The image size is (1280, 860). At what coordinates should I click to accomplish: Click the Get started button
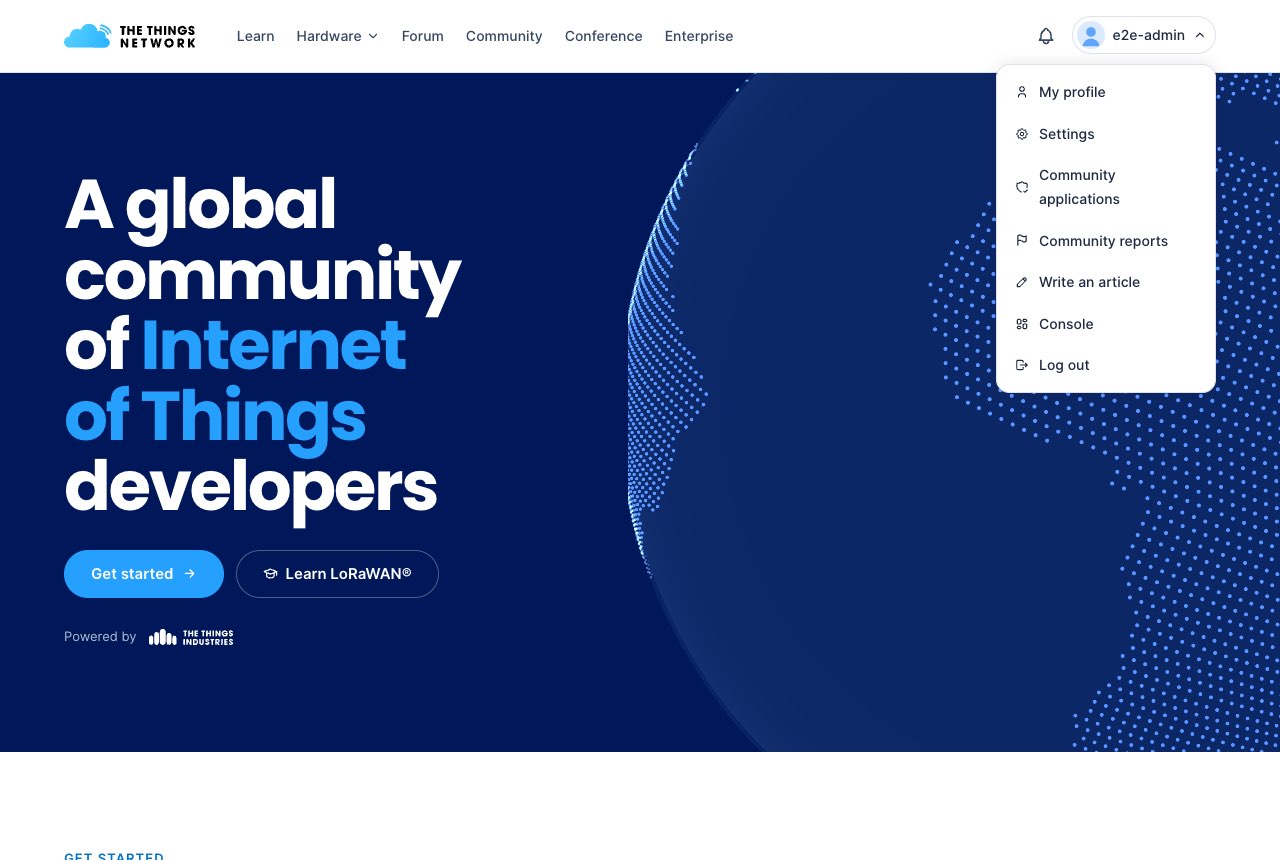[x=144, y=574]
